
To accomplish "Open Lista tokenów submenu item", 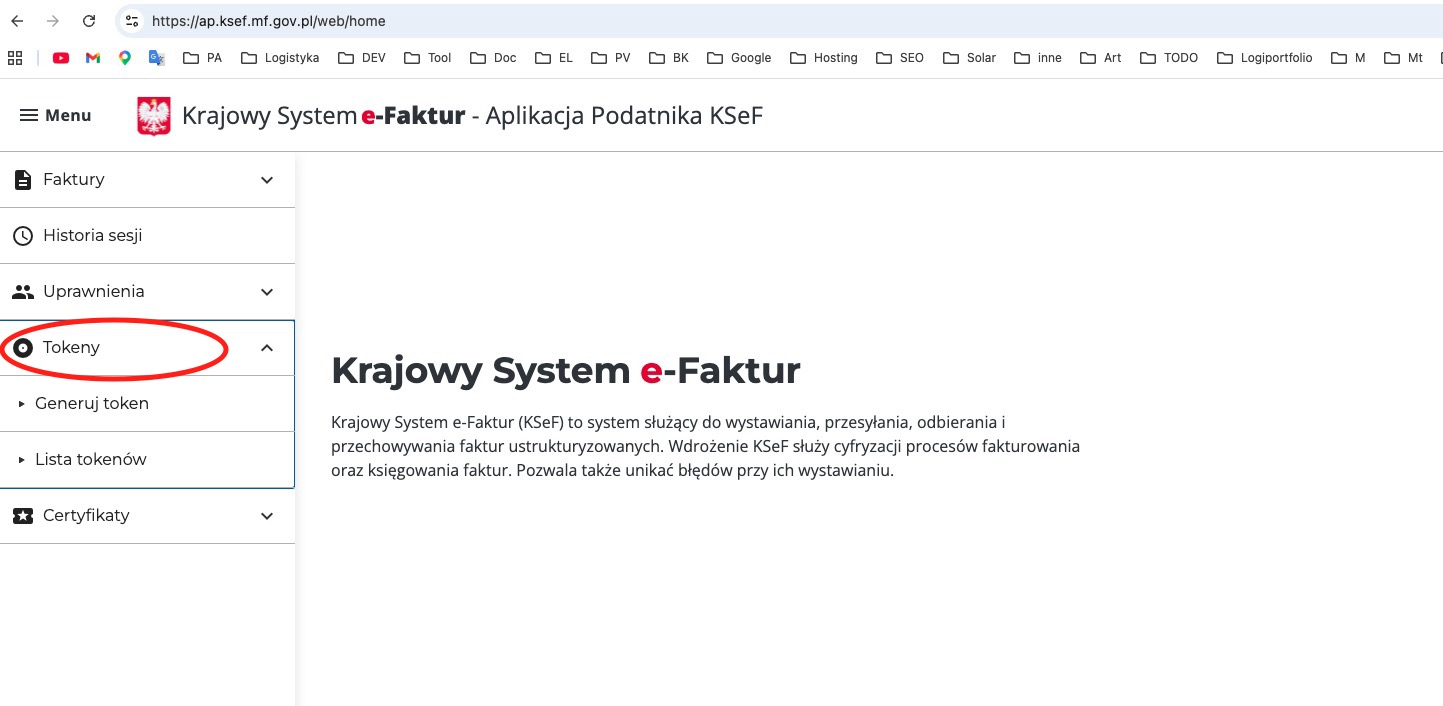I will coord(147,460).
